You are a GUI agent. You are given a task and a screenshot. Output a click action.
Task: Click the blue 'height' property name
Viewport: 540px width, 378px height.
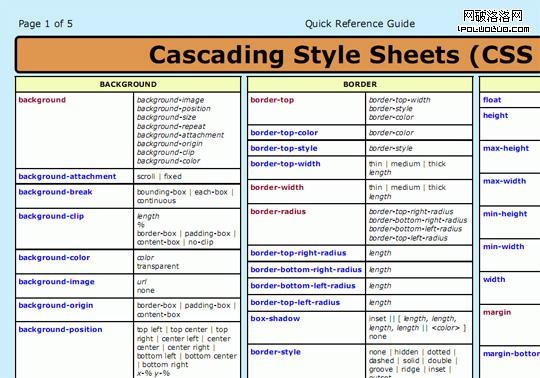[x=495, y=115]
